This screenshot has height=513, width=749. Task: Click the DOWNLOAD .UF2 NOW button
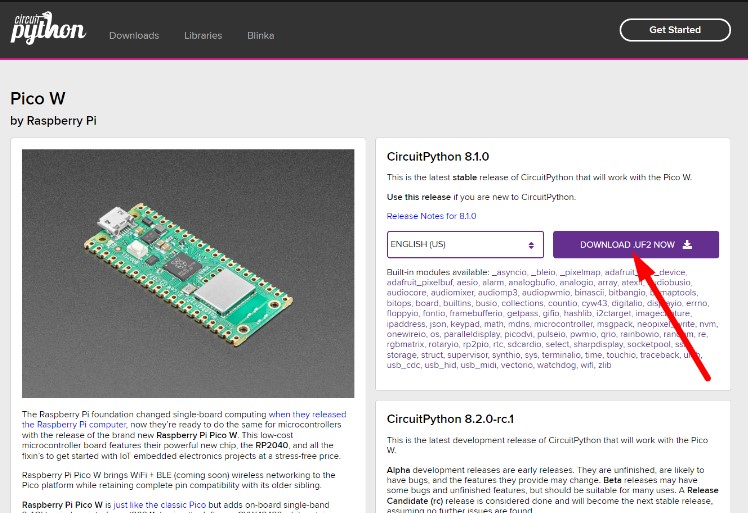(x=635, y=245)
